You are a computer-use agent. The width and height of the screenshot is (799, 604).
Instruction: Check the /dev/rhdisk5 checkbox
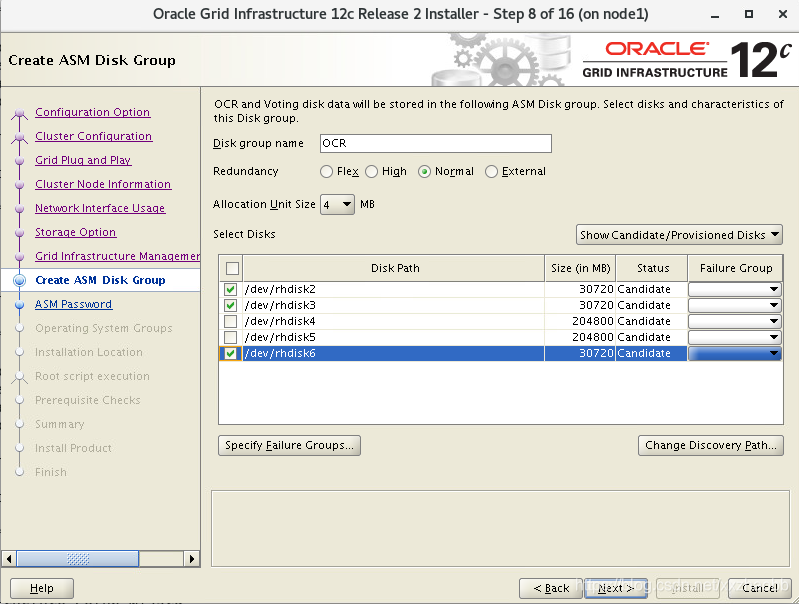pyautogui.click(x=230, y=337)
